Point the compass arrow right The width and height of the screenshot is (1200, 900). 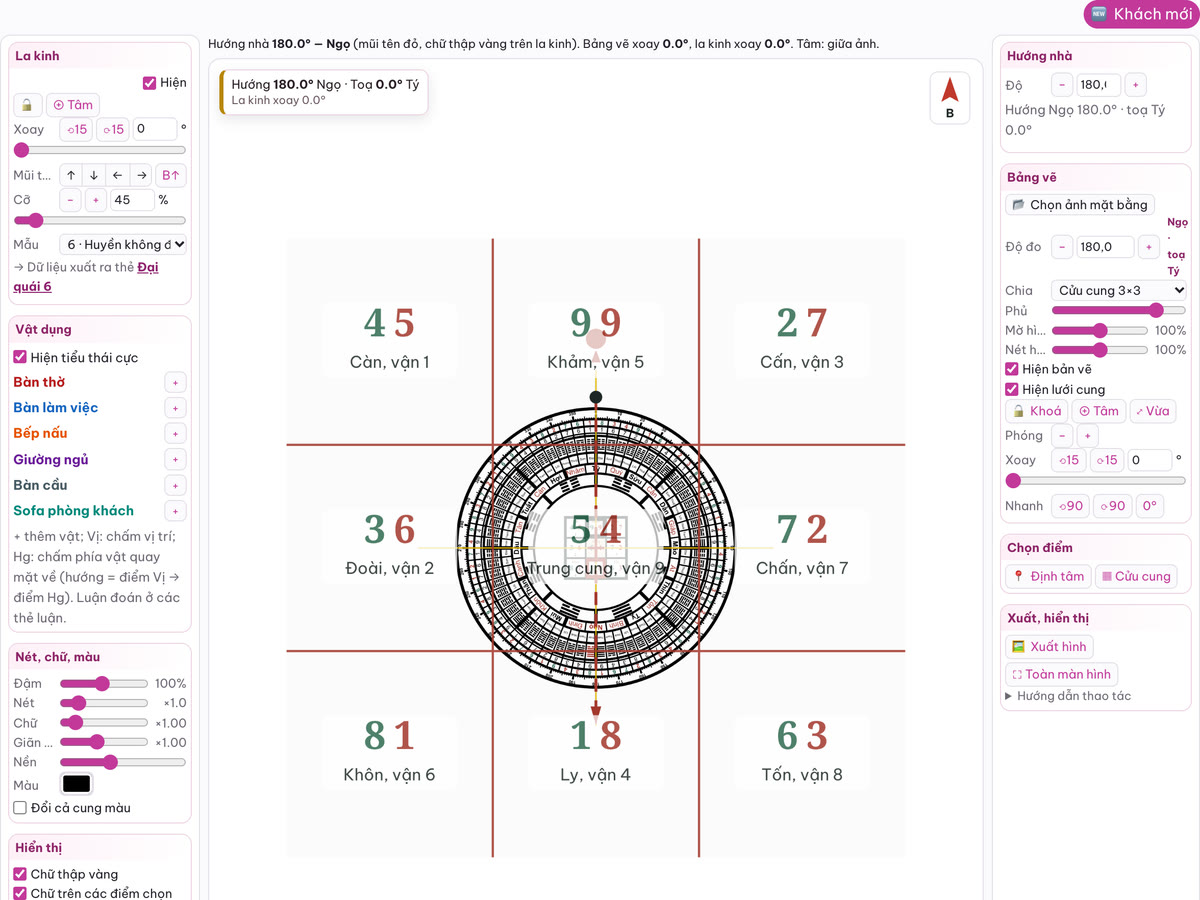[x=142, y=176]
